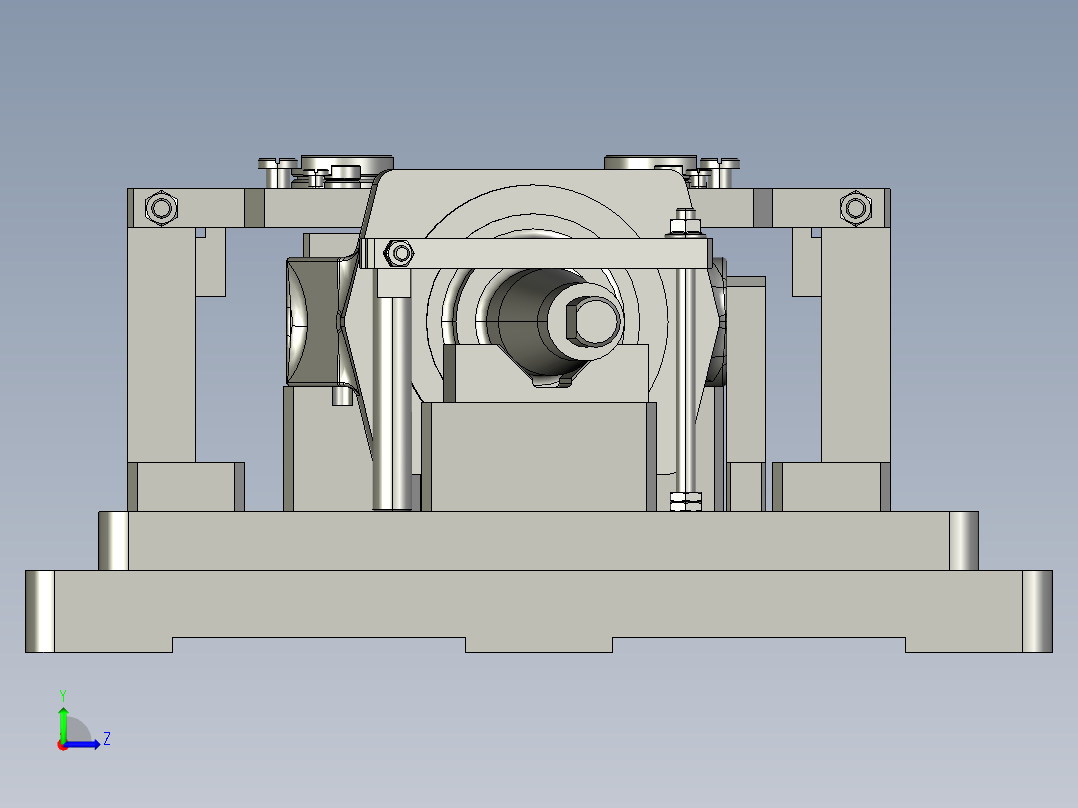Select the domed housing at the model center
This screenshot has width=1078, height=808.
pyautogui.click(x=530, y=210)
